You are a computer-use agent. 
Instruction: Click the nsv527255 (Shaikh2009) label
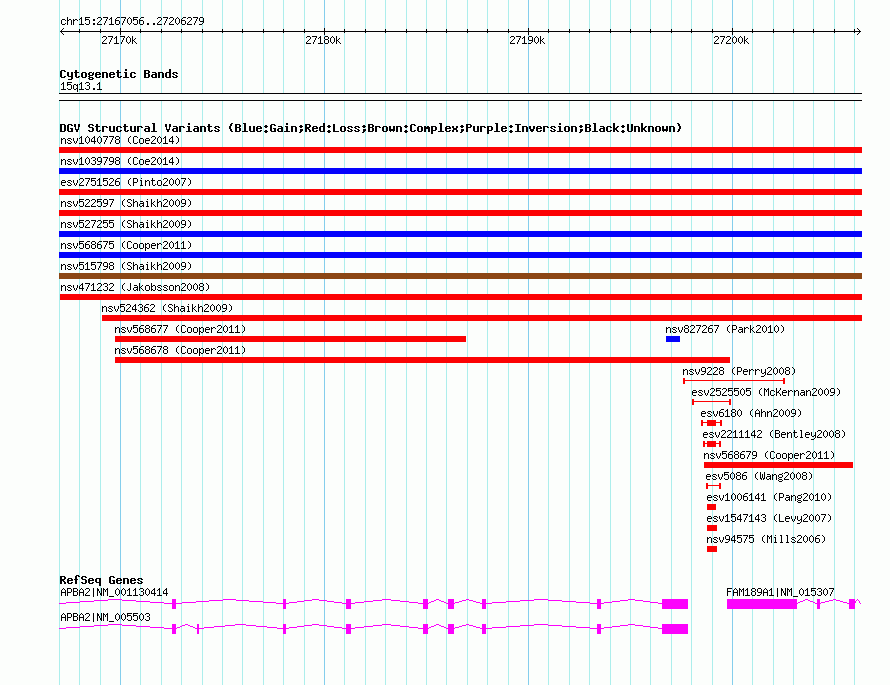(126, 224)
